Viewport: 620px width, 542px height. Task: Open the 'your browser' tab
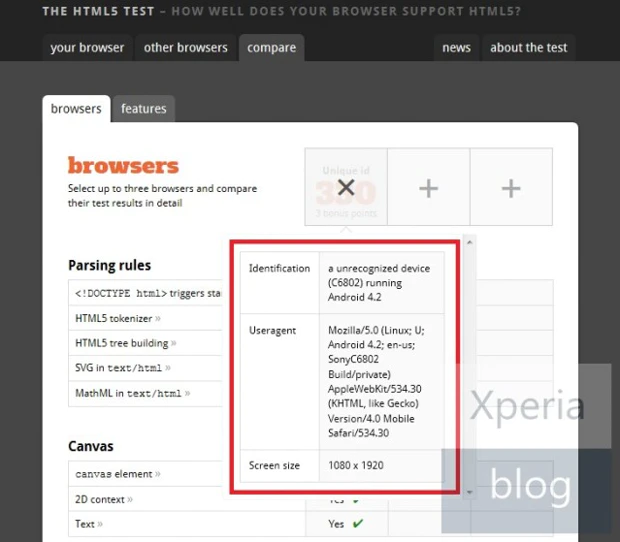88,47
